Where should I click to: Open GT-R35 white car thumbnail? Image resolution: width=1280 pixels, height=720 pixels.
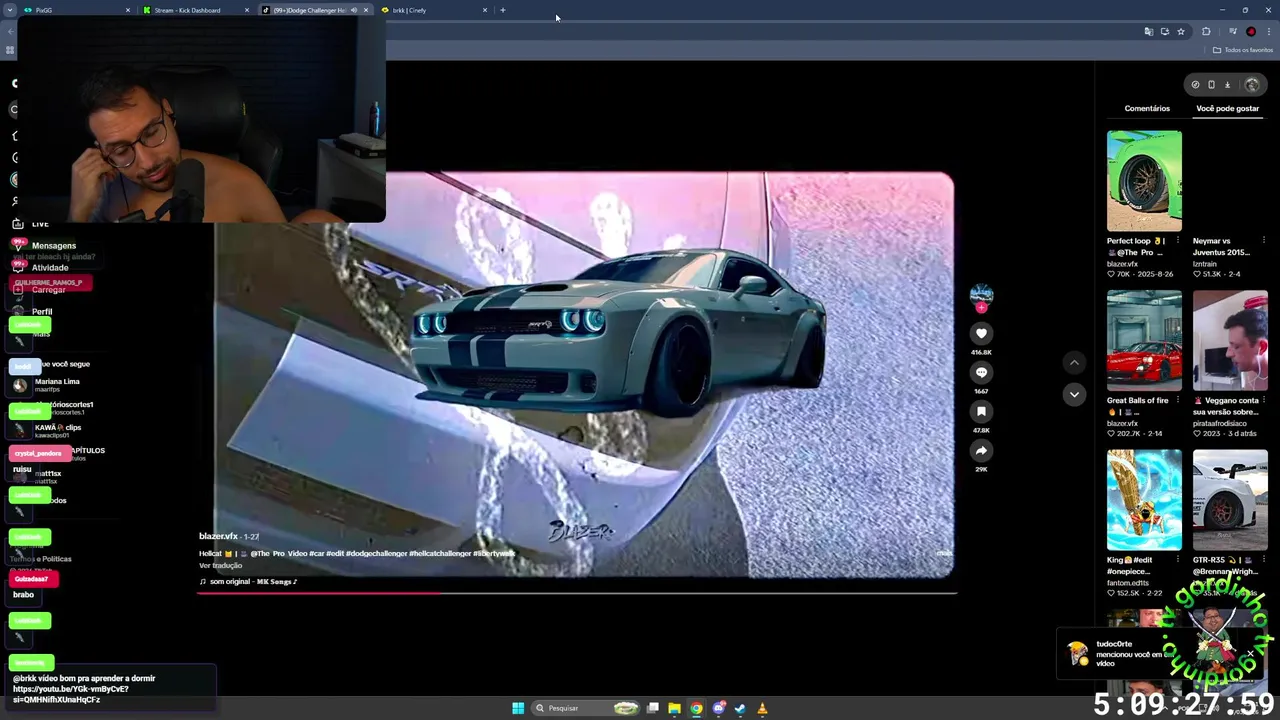[x=1230, y=500]
